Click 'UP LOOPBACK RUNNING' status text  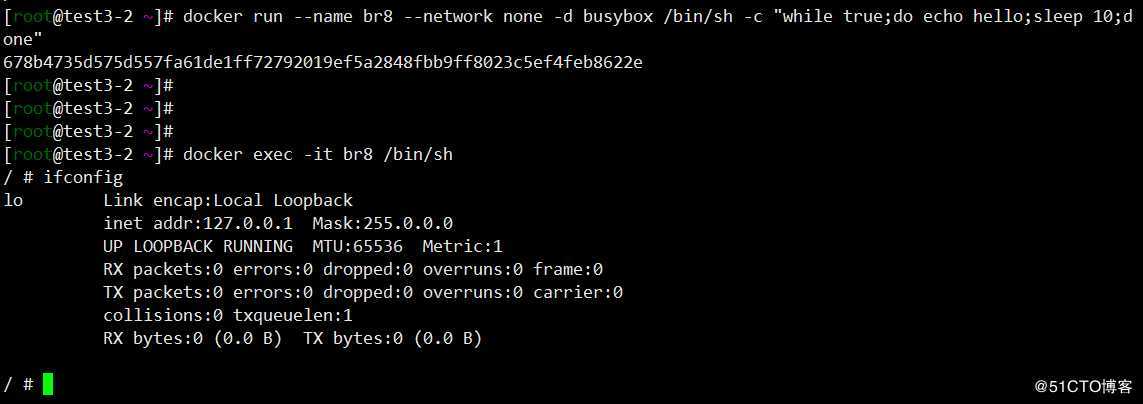pyautogui.click(x=198, y=246)
